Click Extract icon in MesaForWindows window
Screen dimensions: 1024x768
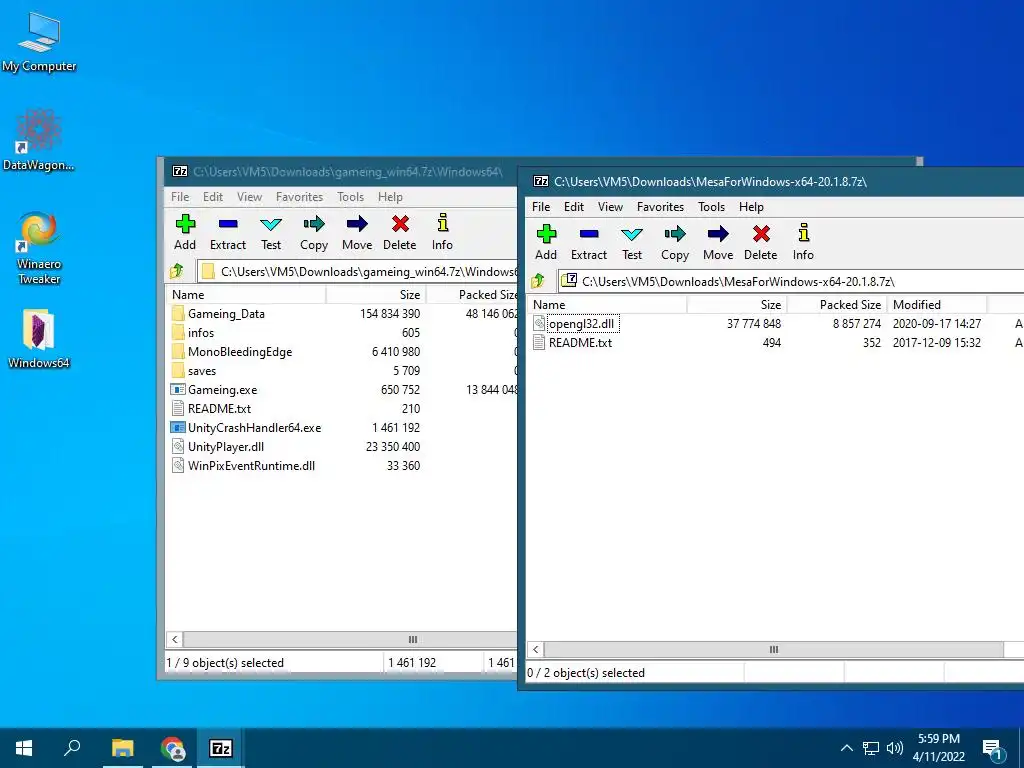point(588,234)
